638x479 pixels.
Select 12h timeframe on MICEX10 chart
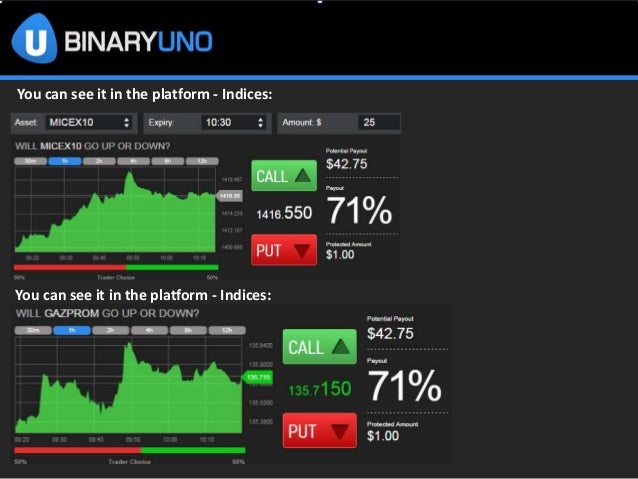(x=202, y=161)
